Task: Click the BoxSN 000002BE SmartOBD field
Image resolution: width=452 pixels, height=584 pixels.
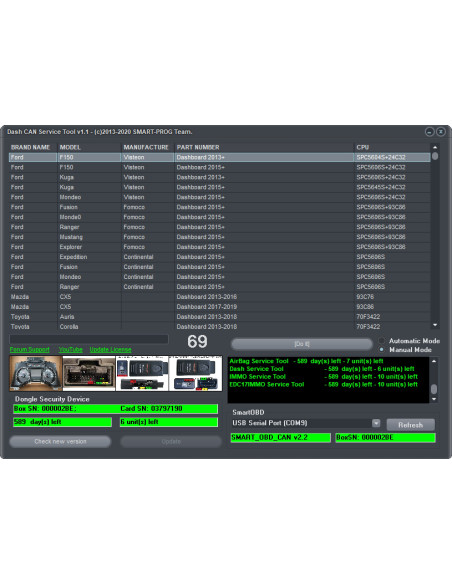Action: (385, 437)
